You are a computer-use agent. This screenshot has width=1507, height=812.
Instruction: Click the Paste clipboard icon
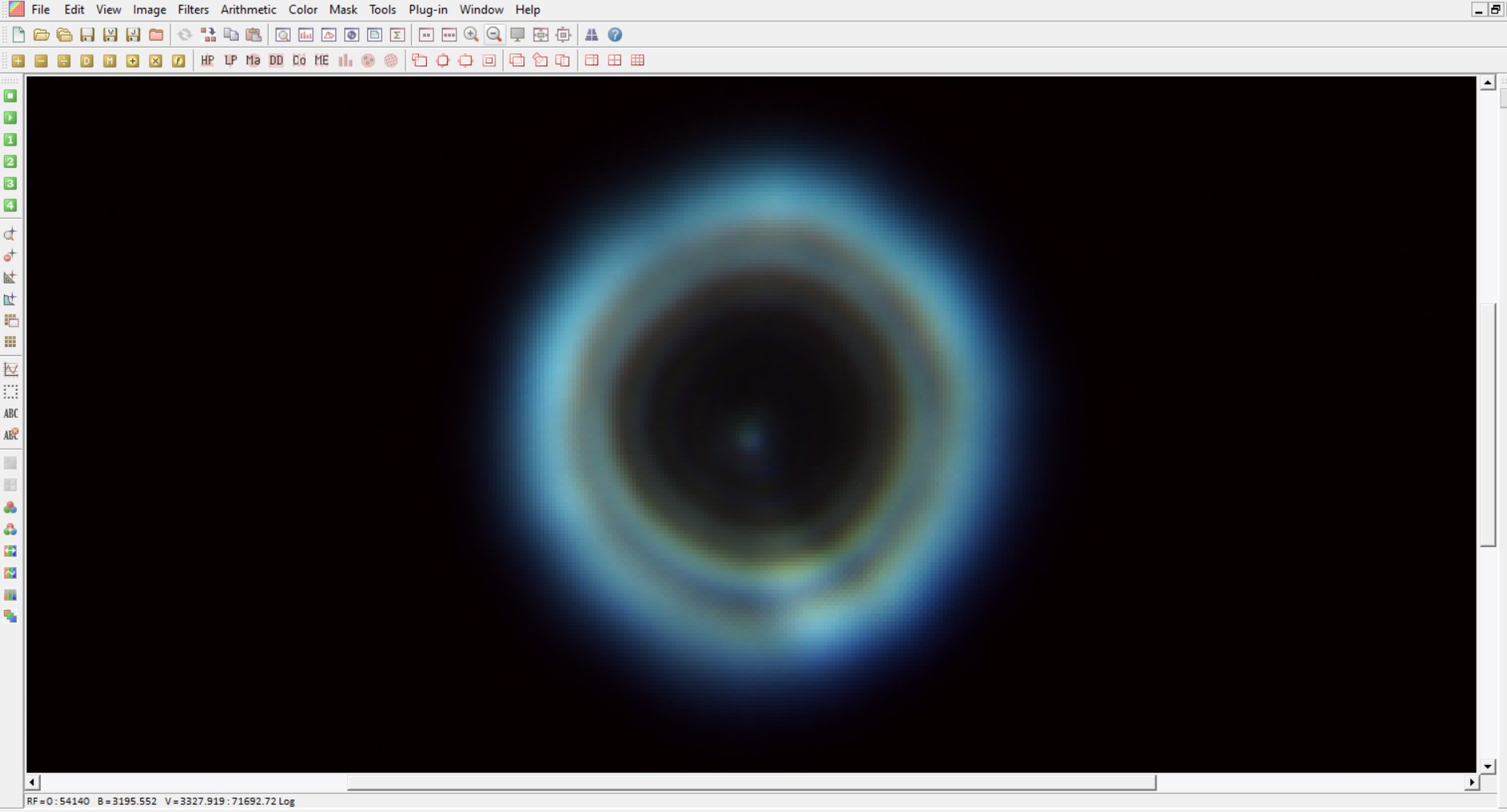point(254,35)
